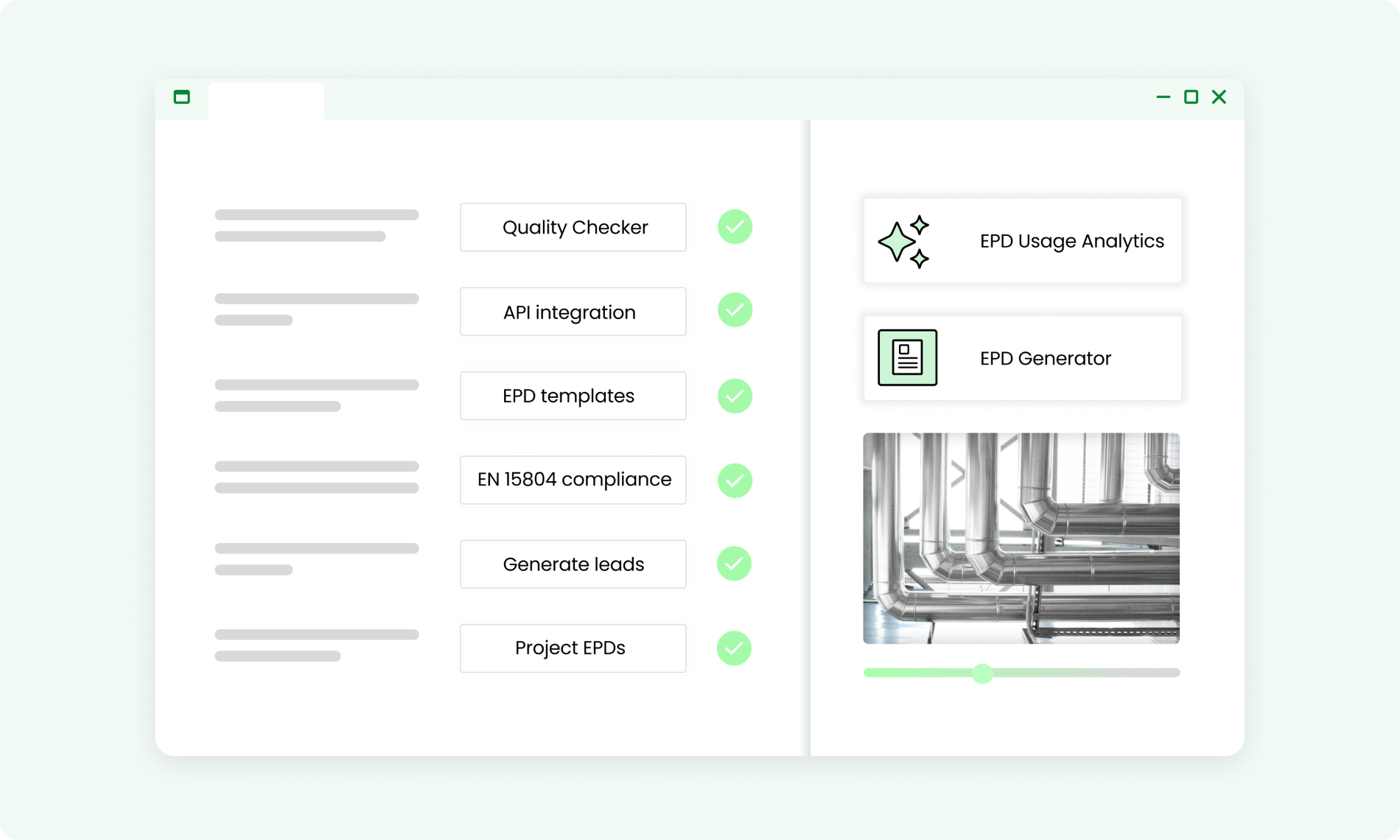Viewport: 1400px width, 840px height.
Task: Select the Quality Checker menu entry
Action: (573, 227)
